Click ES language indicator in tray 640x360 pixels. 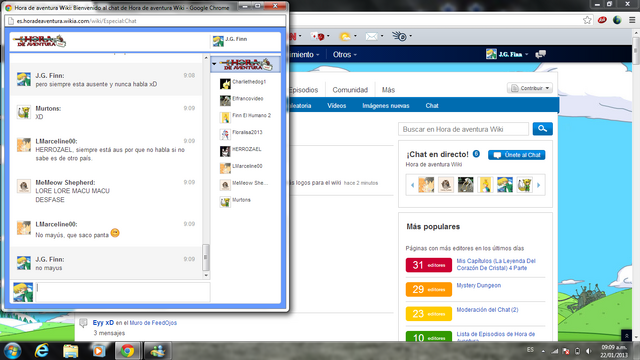click(530, 350)
